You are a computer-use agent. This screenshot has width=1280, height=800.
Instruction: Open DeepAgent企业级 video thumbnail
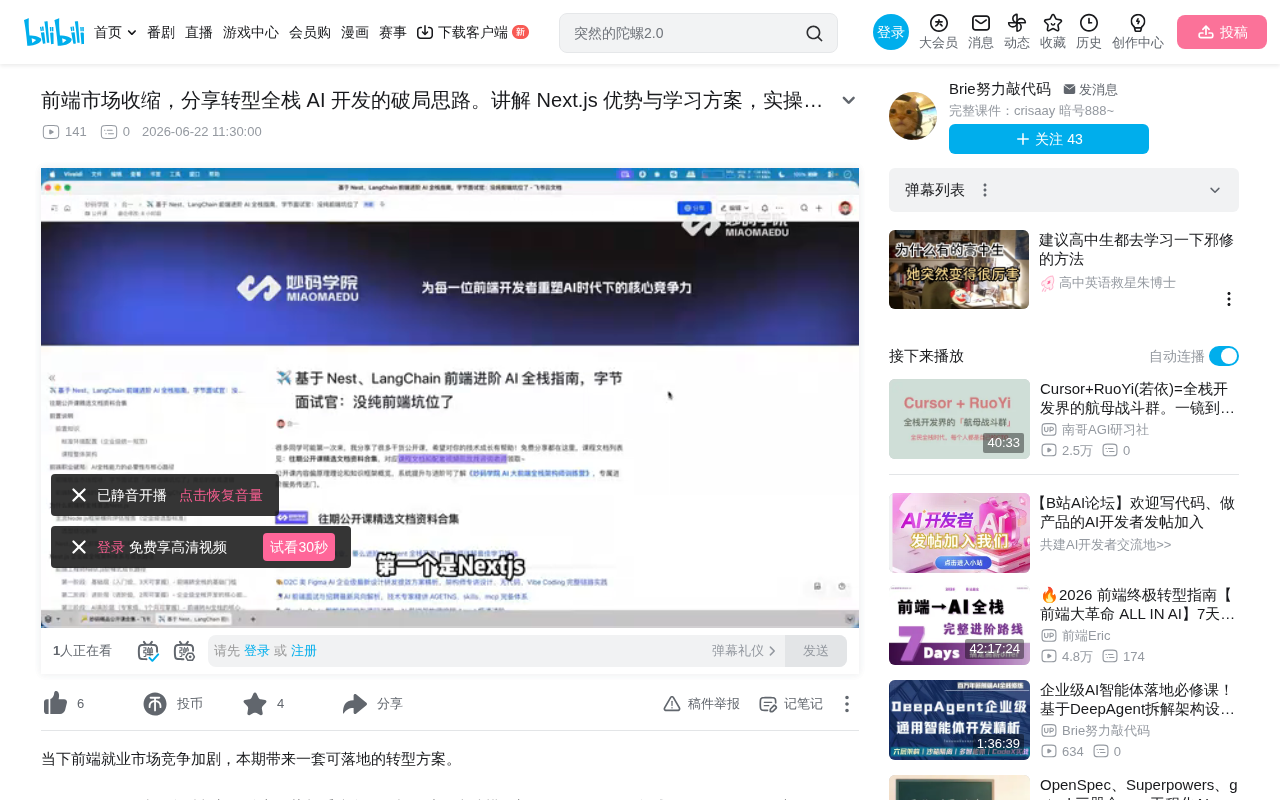[959, 720]
